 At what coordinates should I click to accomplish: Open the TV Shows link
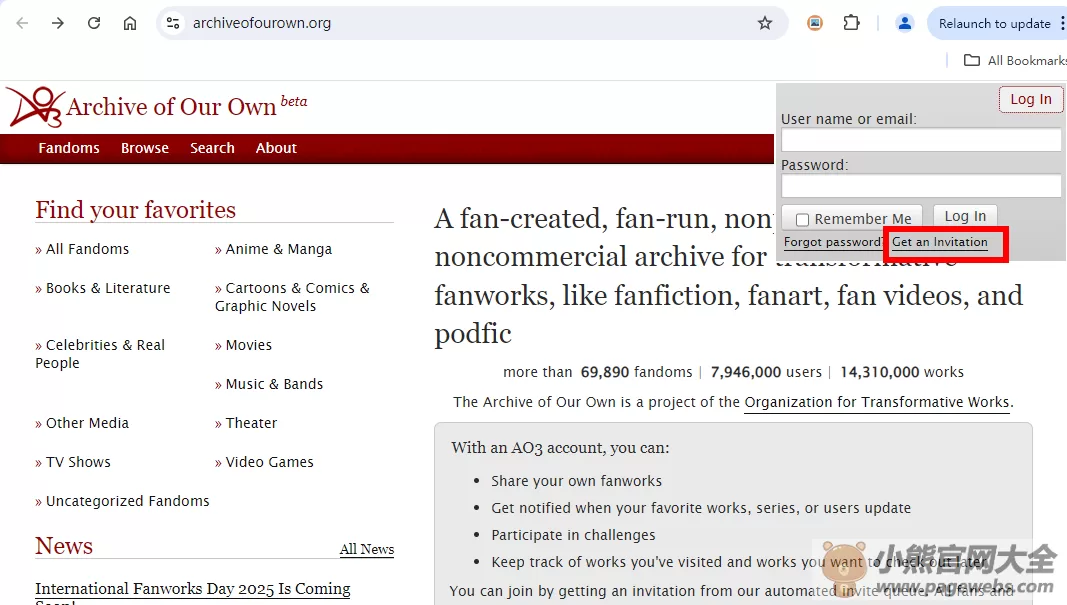tap(78, 462)
